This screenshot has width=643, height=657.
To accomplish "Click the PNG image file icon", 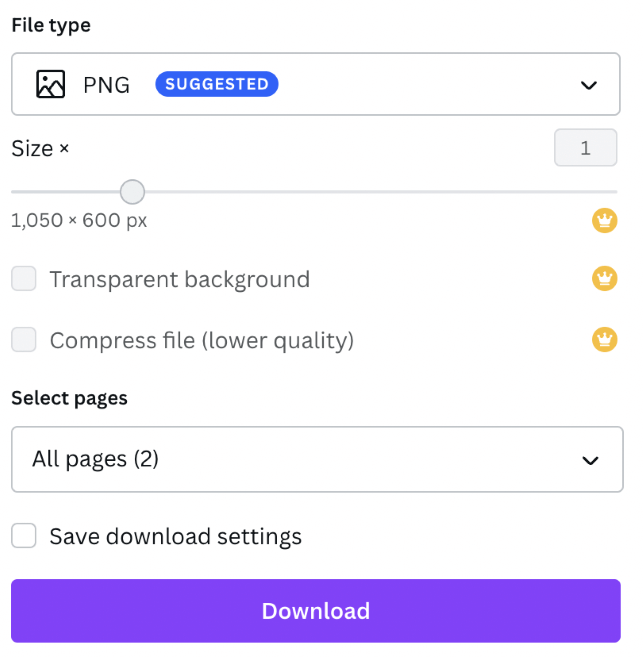I will pos(50,84).
